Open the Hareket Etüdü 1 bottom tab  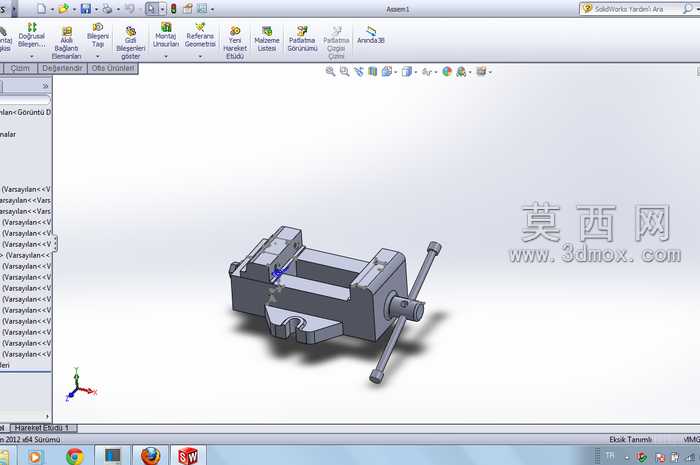(x=43, y=428)
